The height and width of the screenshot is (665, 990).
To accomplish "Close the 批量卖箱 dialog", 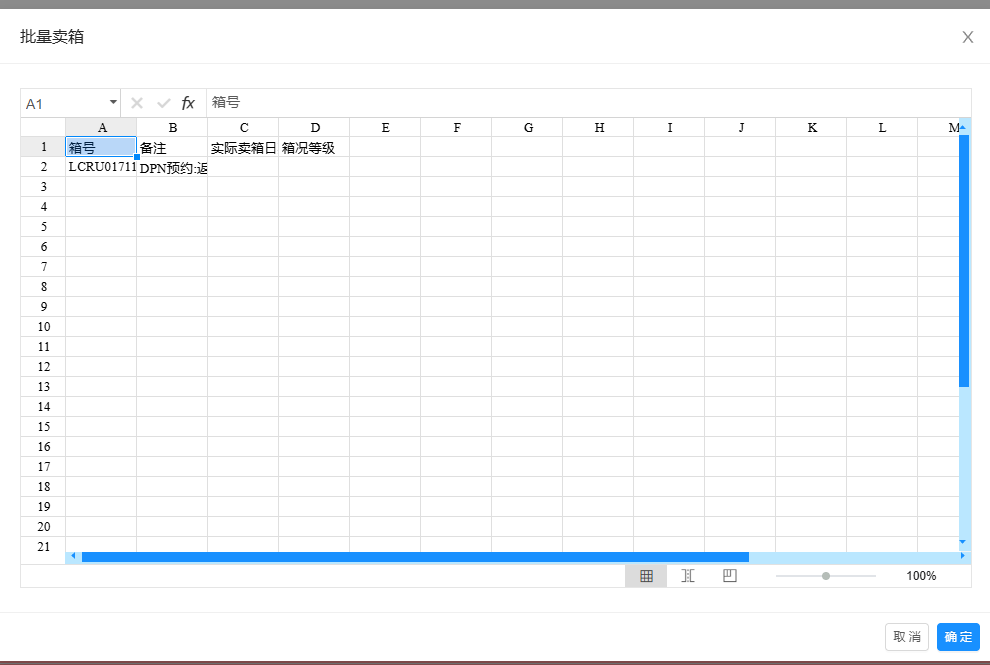I will (x=967, y=37).
